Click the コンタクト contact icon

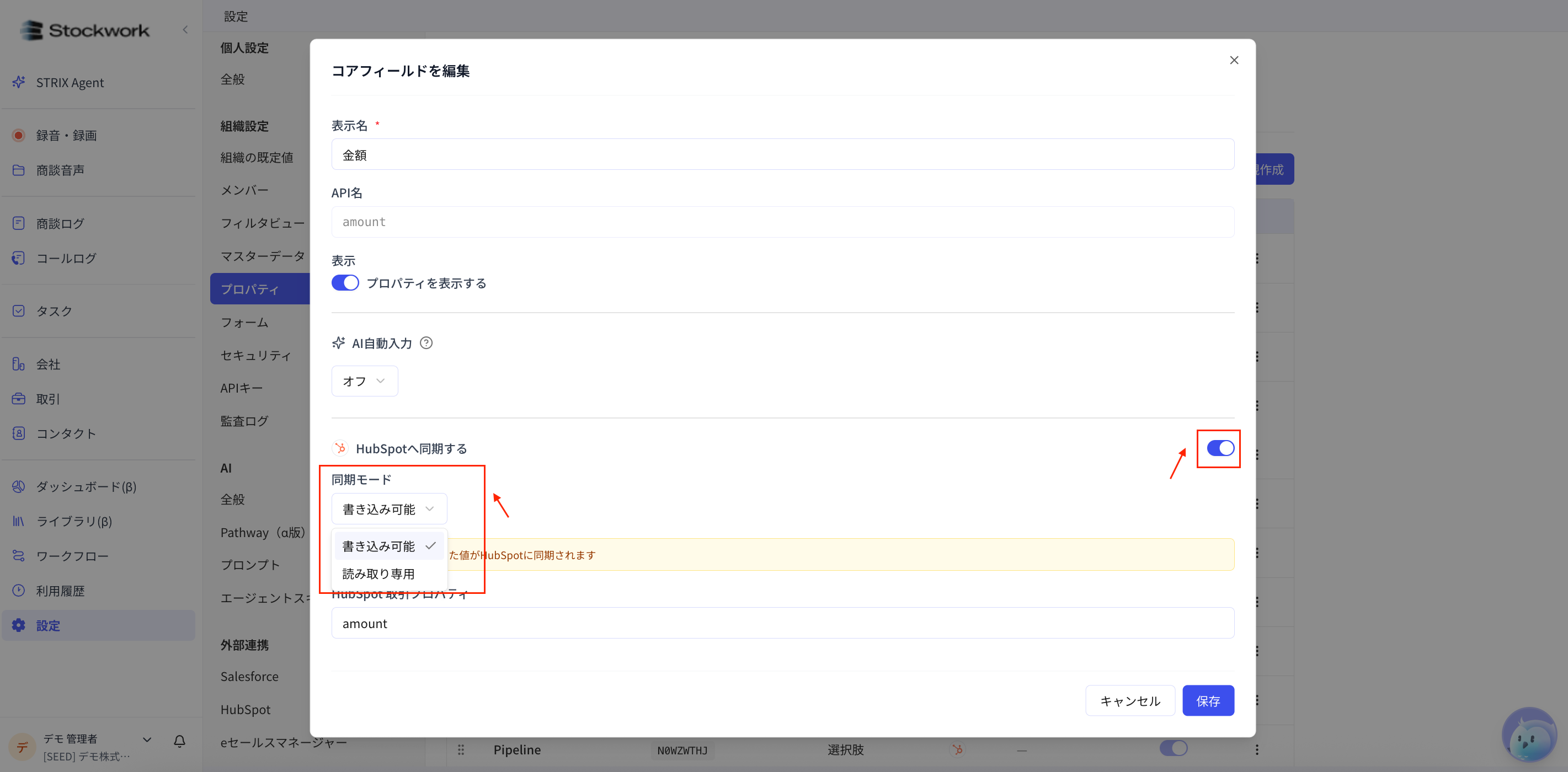(19, 433)
